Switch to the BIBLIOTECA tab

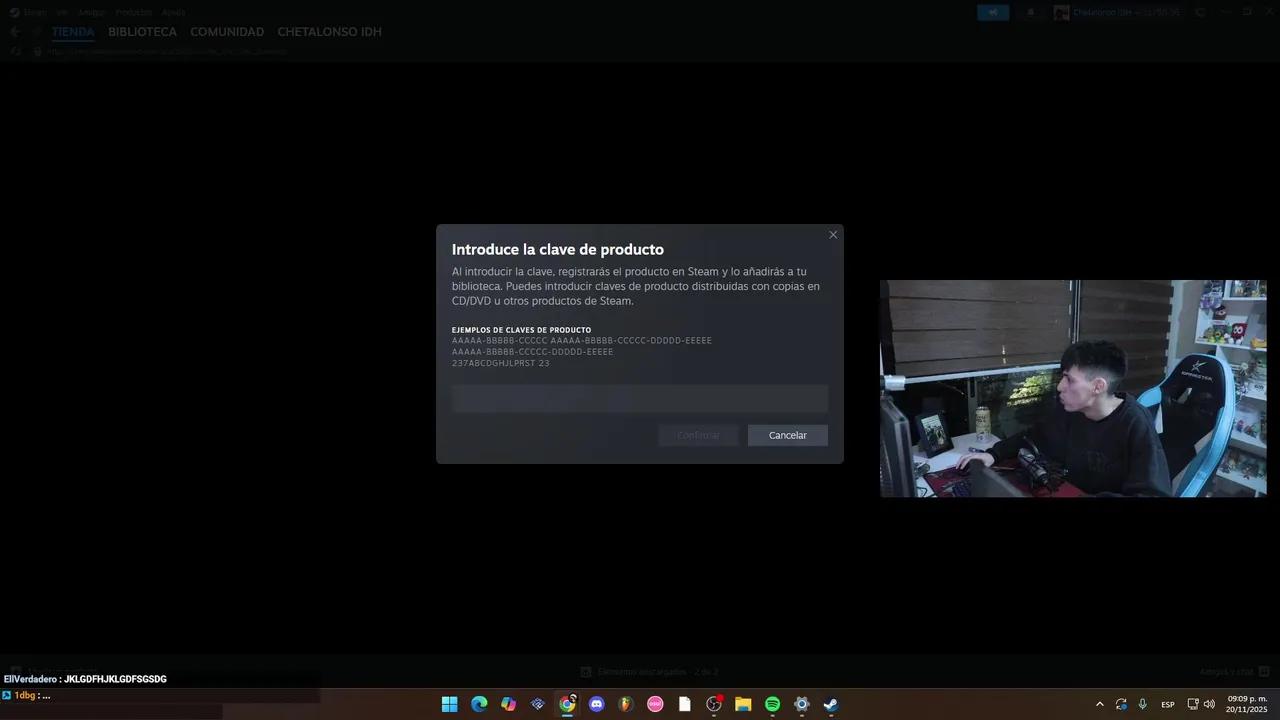[x=143, y=32]
